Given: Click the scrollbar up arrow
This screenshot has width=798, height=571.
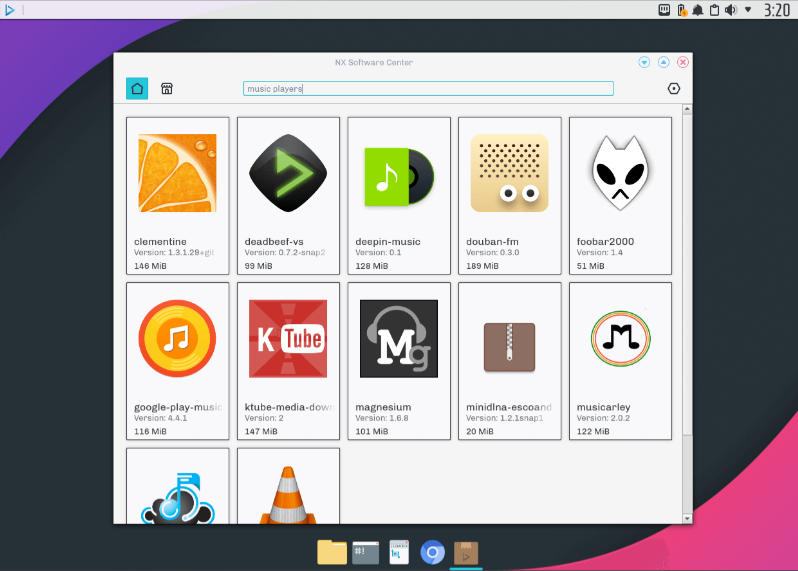Looking at the screenshot, I should [x=687, y=109].
